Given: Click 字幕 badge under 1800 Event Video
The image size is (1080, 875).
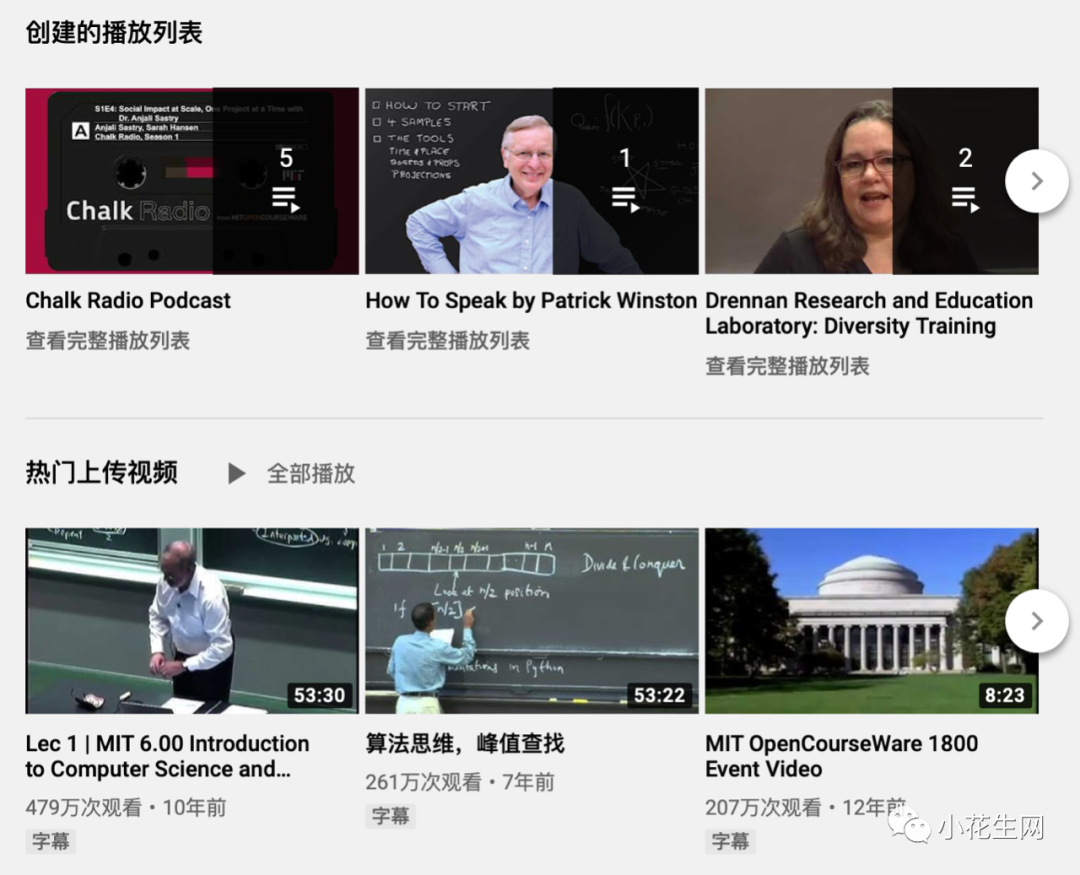Looking at the screenshot, I should pos(730,841).
